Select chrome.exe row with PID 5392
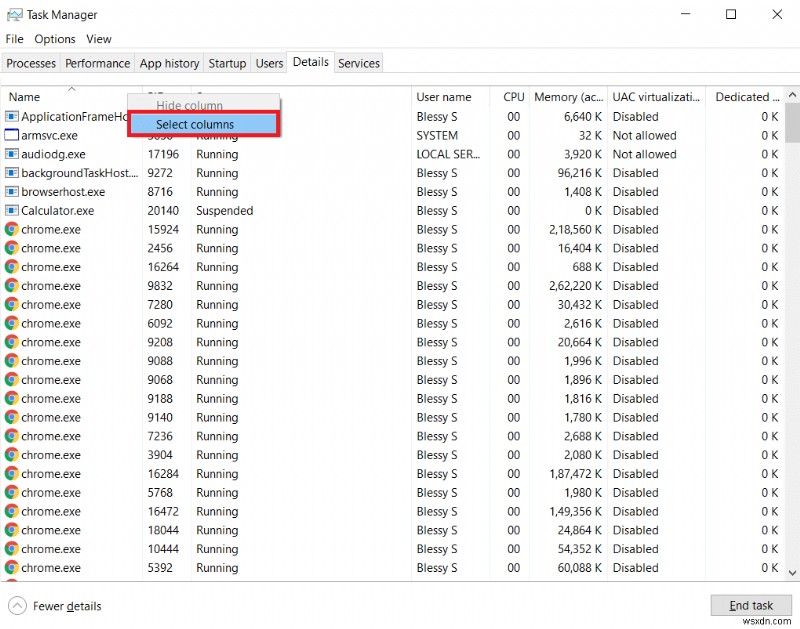Image resolution: width=800 pixels, height=629 pixels. click(x=392, y=568)
